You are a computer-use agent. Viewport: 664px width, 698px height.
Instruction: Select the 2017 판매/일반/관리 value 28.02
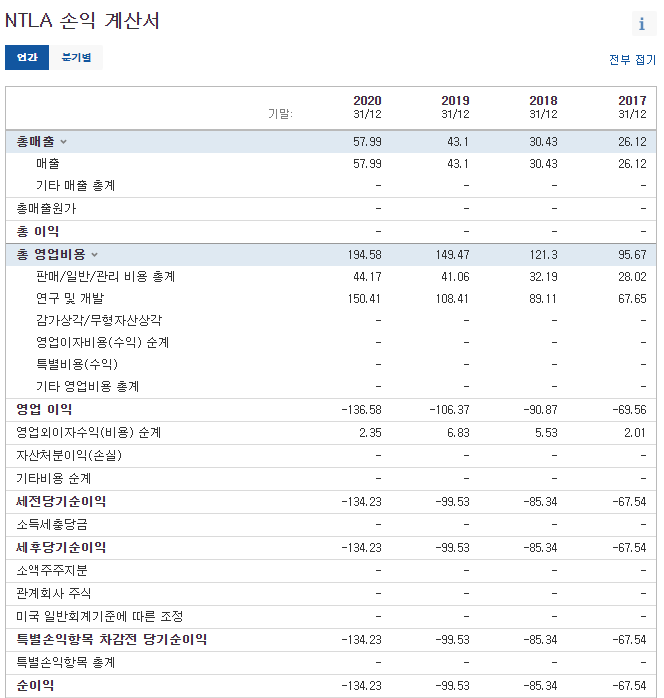pos(632,277)
